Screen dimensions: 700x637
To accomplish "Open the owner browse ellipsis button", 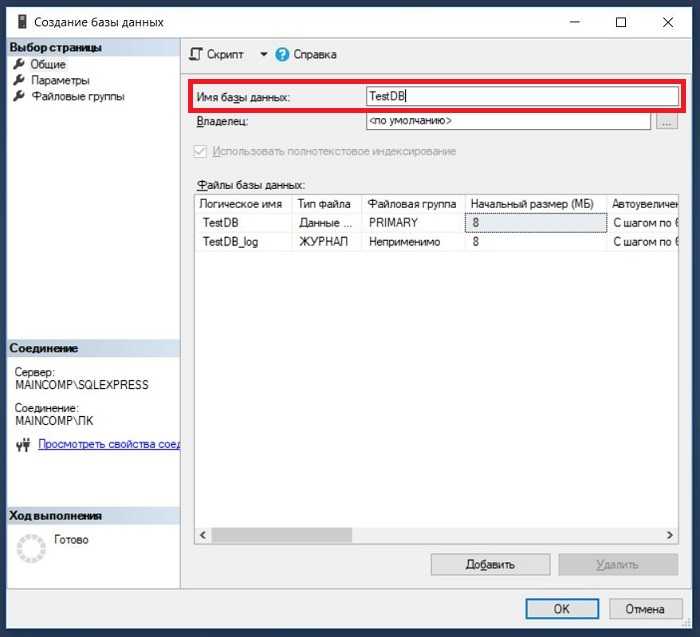I will point(667,121).
